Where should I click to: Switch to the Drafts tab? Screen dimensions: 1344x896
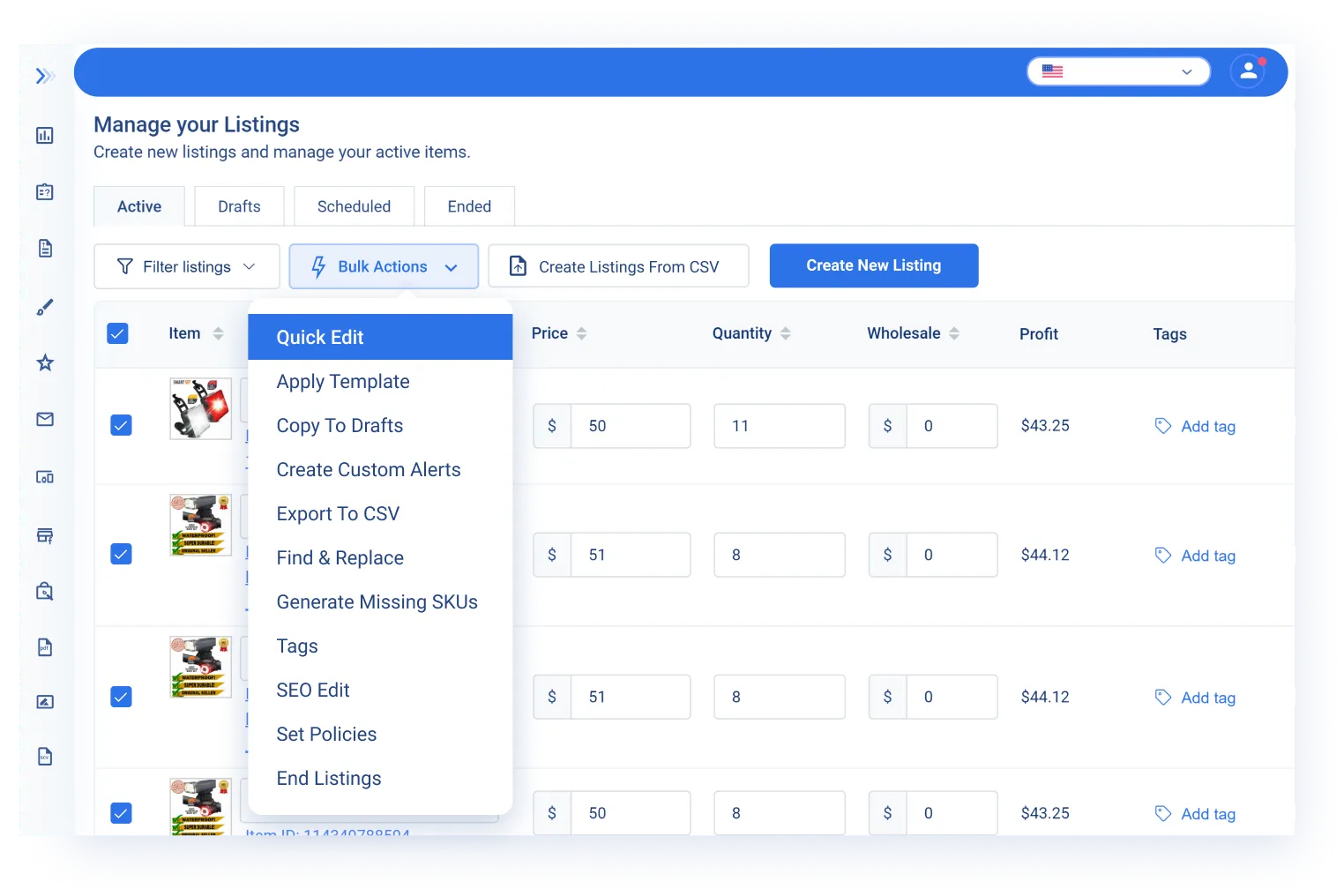[240, 206]
